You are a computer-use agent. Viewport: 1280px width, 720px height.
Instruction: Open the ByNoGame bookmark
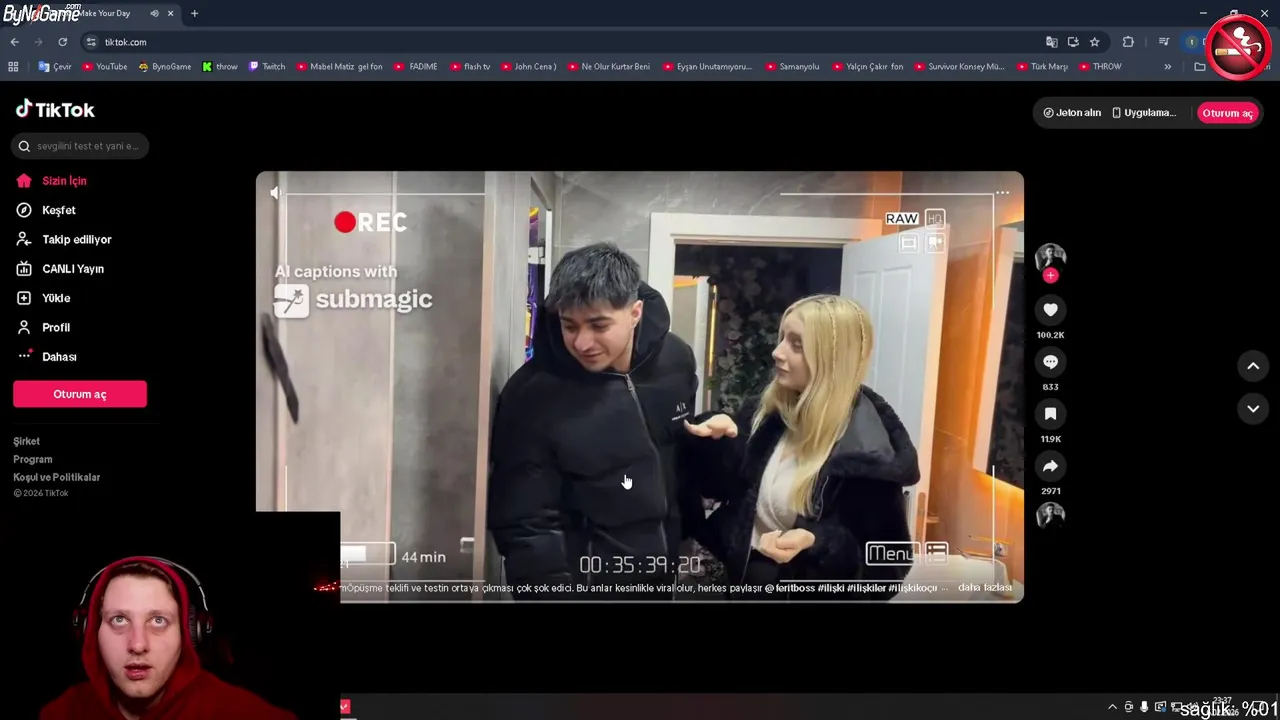[165, 67]
